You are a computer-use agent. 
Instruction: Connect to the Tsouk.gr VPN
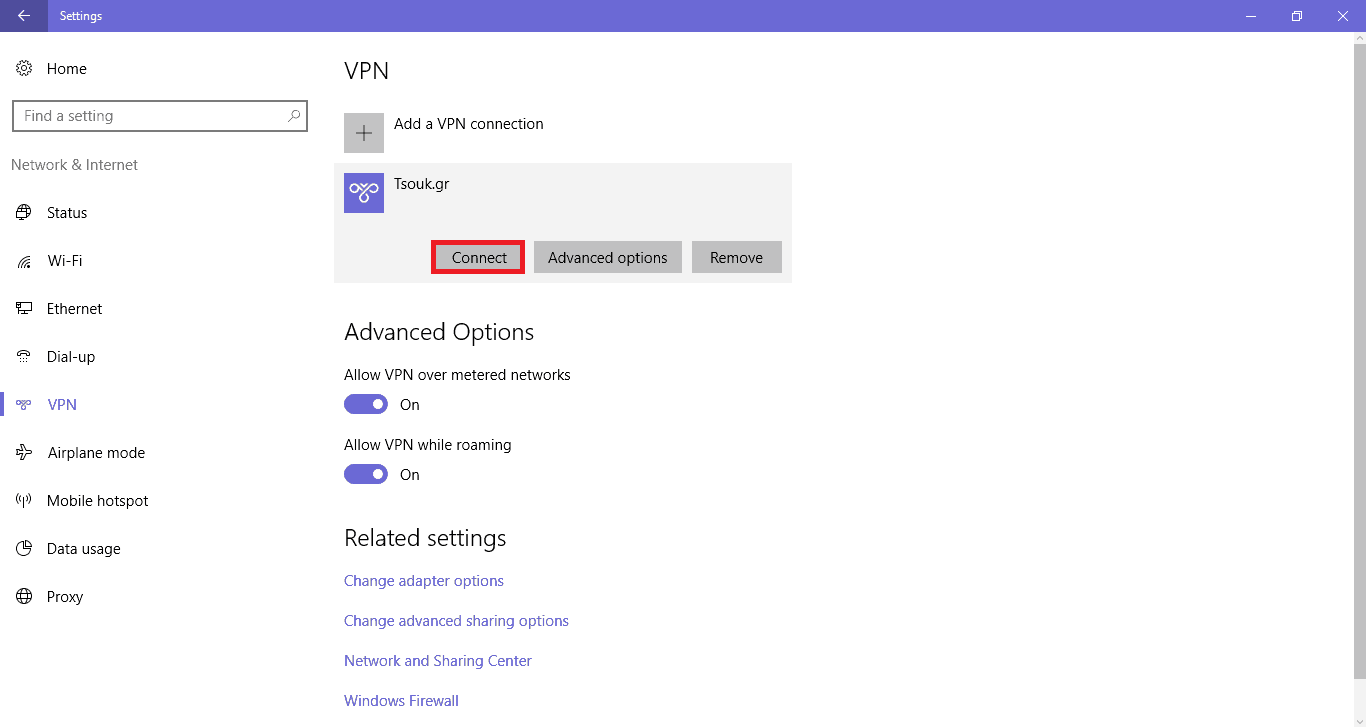479,257
